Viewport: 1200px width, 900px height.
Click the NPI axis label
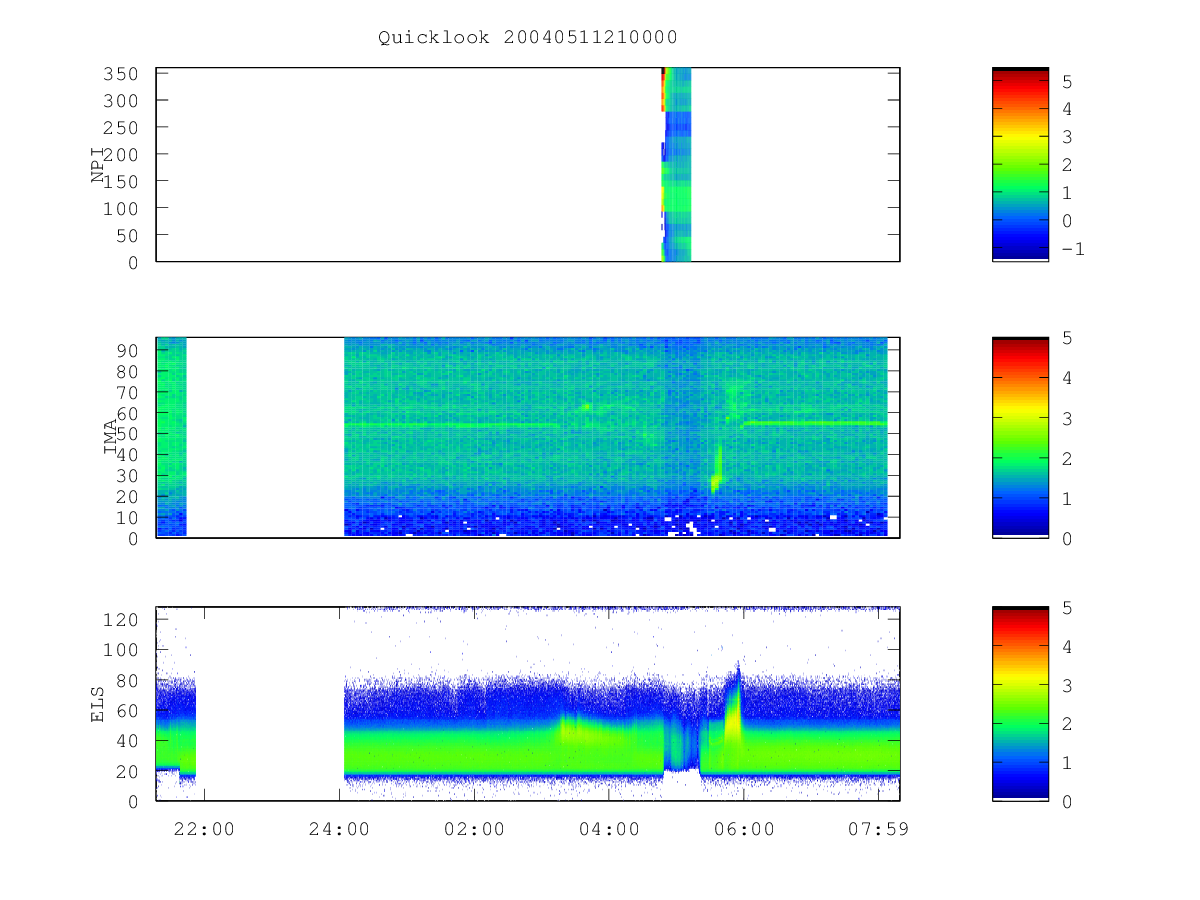click(x=98, y=164)
